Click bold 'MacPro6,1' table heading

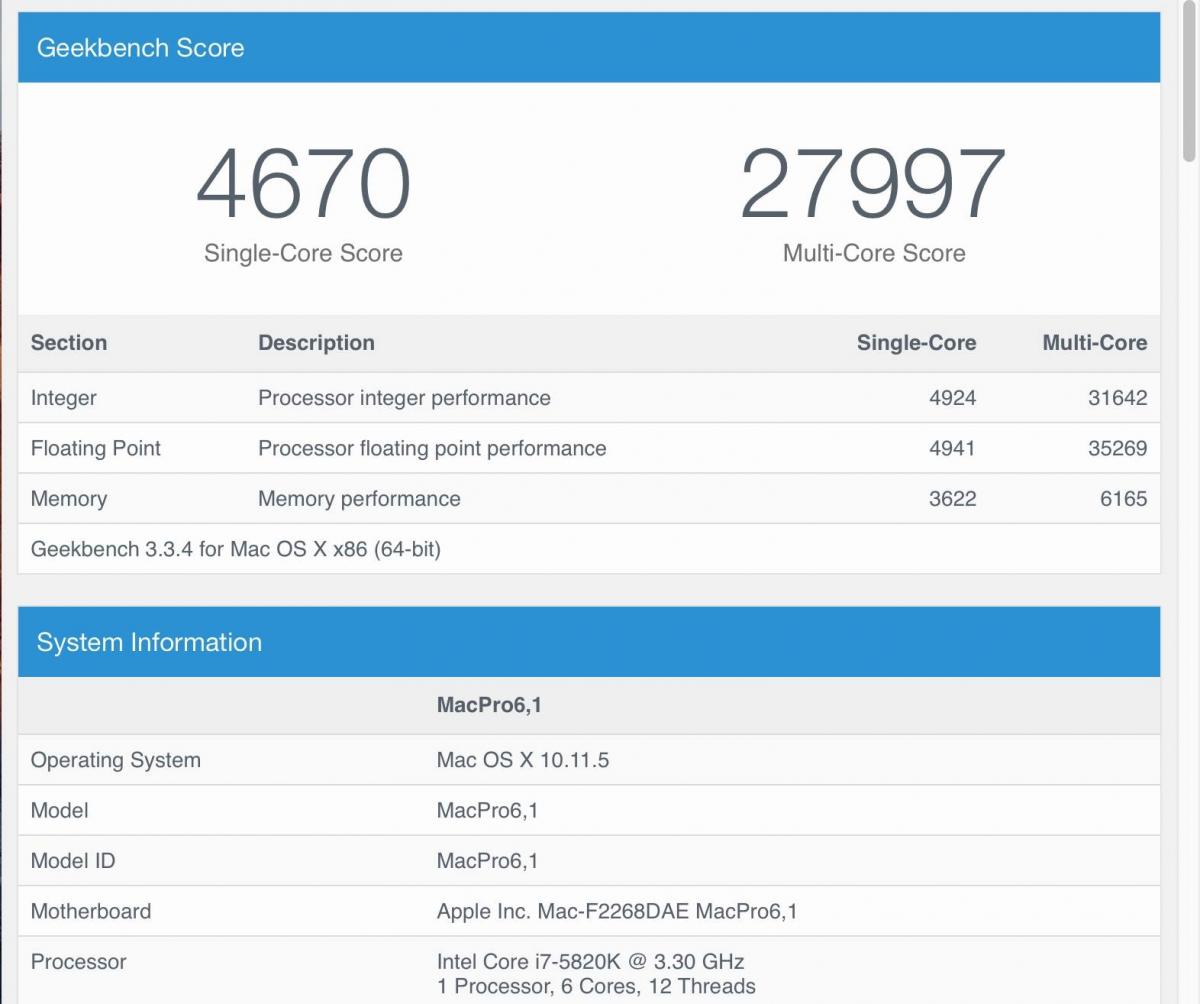(x=489, y=705)
